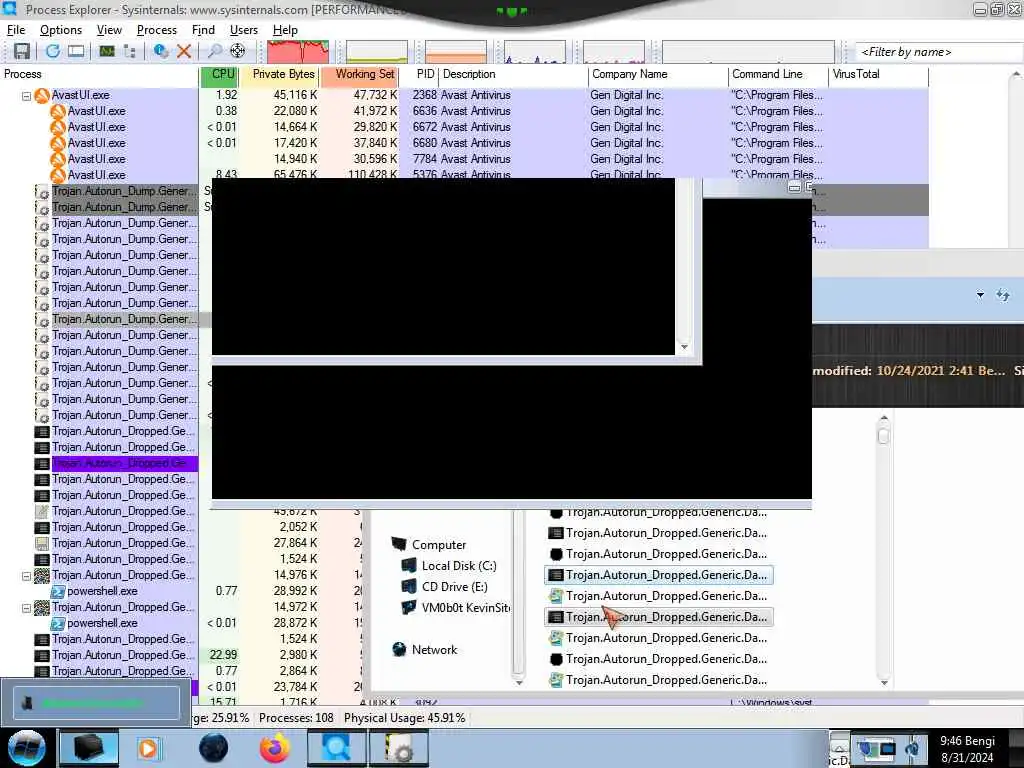Click the Save toolbar icon

[x=22, y=51]
